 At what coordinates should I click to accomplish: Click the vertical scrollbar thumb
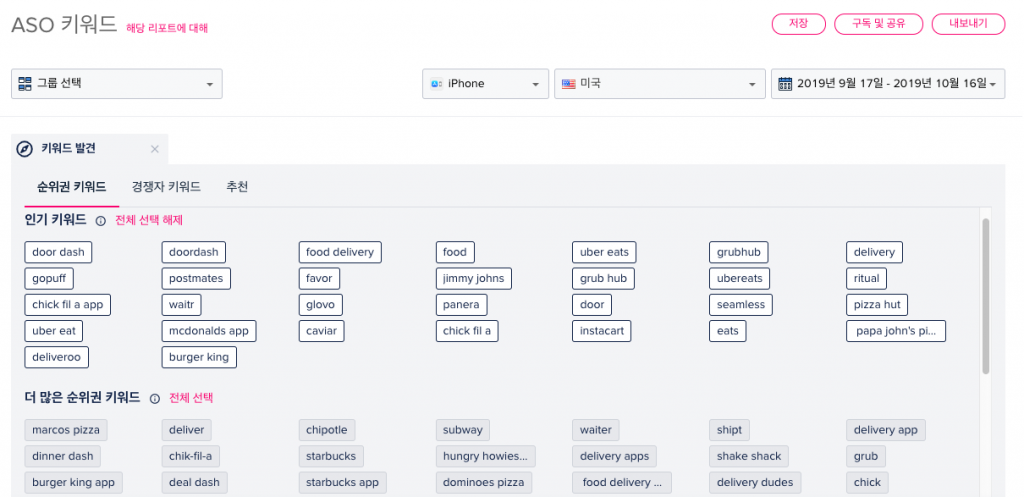(x=985, y=297)
